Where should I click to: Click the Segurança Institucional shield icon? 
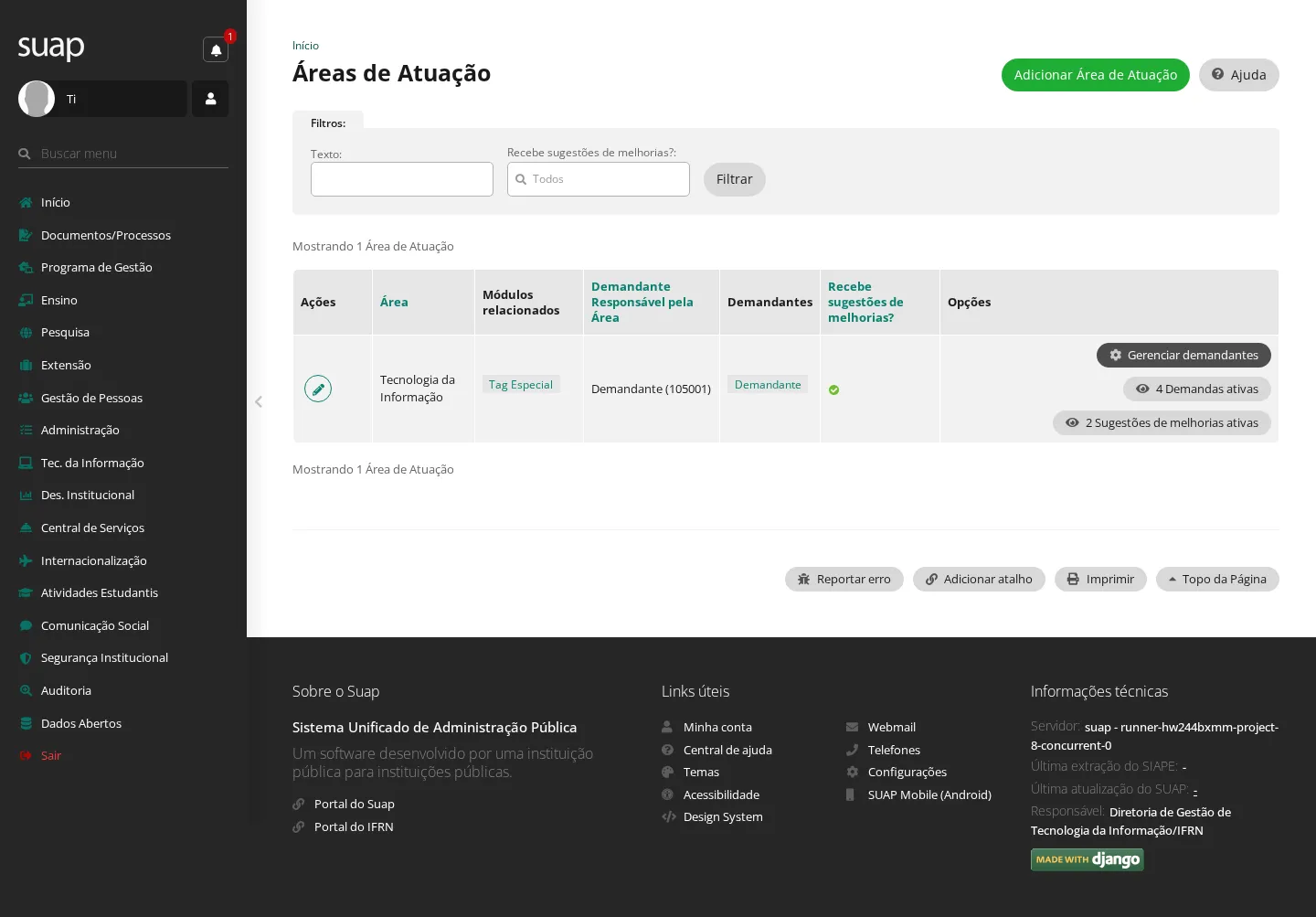[x=26, y=658]
